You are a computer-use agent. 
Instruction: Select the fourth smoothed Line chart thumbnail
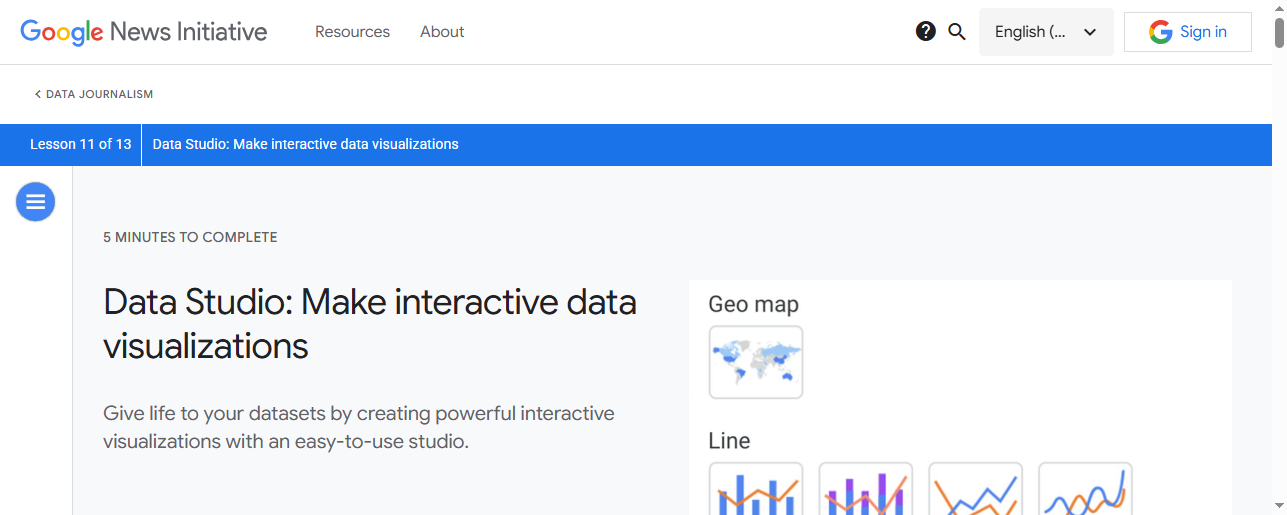[x=1086, y=488]
